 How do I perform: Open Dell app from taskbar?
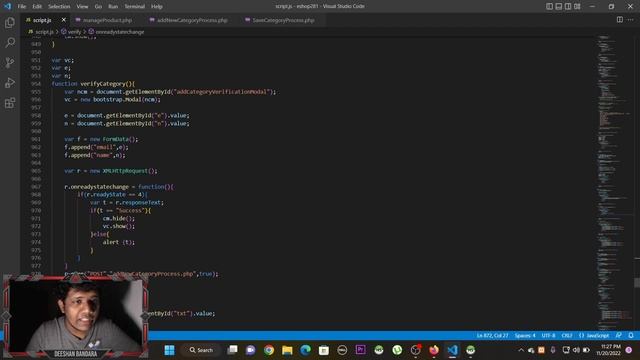click(x=342, y=350)
